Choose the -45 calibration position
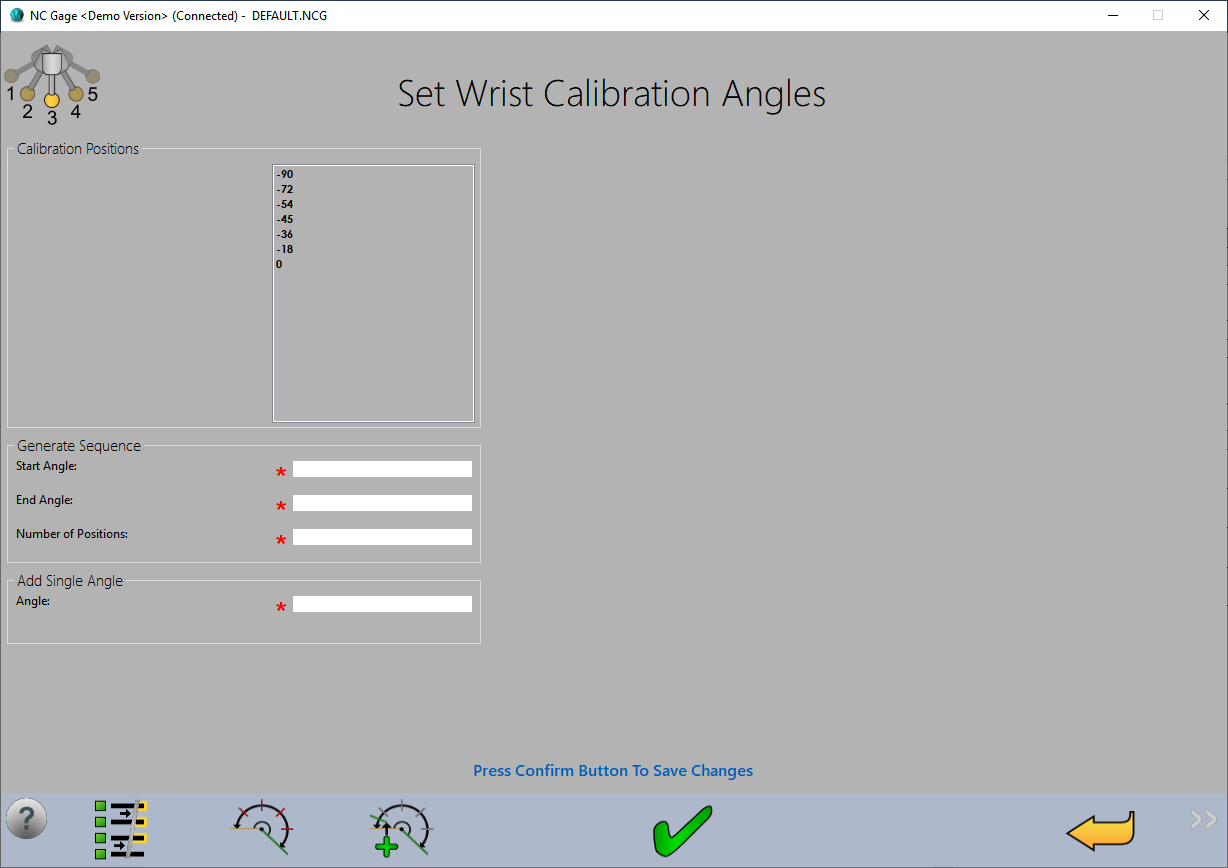The width and height of the screenshot is (1228, 868). tap(285, 220)
